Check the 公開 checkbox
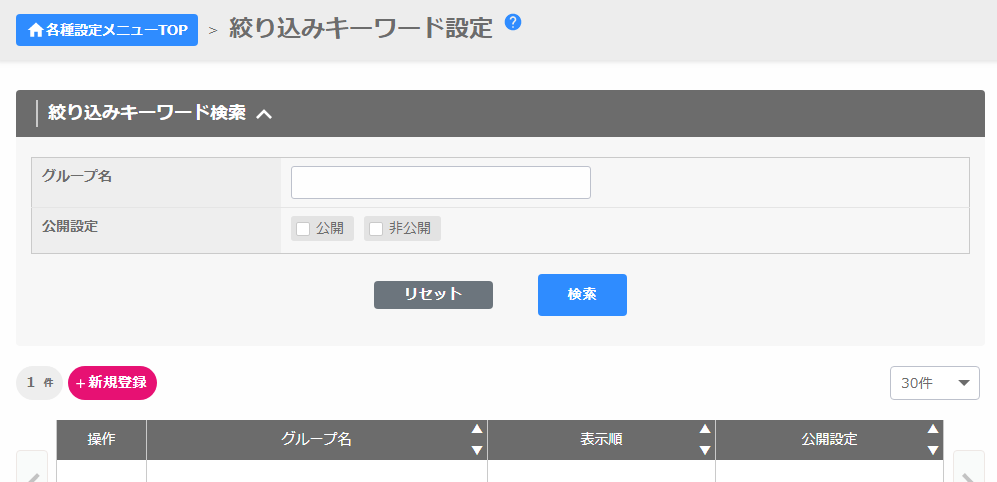Screen dimensions: 997x482 point(303,229)
